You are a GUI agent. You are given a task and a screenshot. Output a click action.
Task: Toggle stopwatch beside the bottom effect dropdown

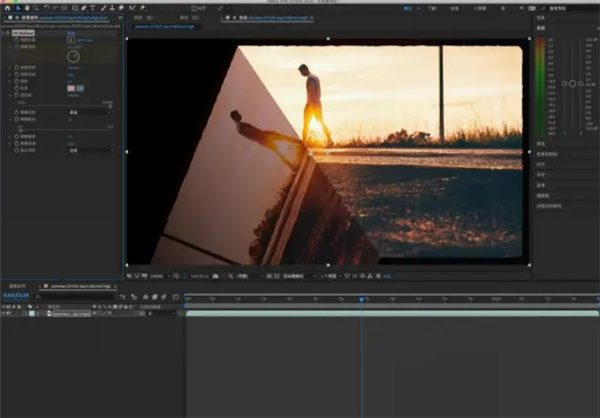(16, 150)
